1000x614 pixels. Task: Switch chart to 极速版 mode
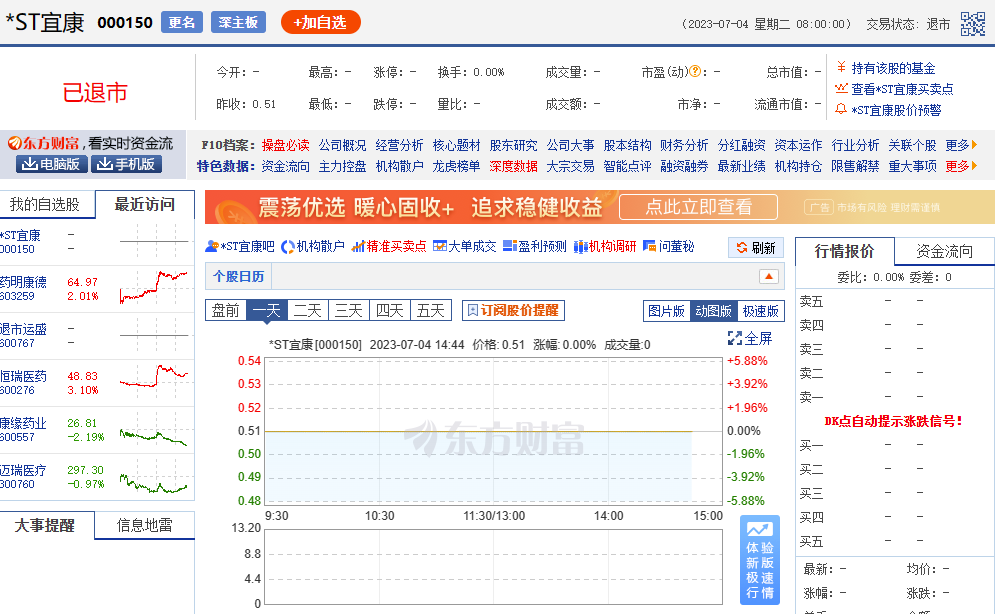coord(761,311)
